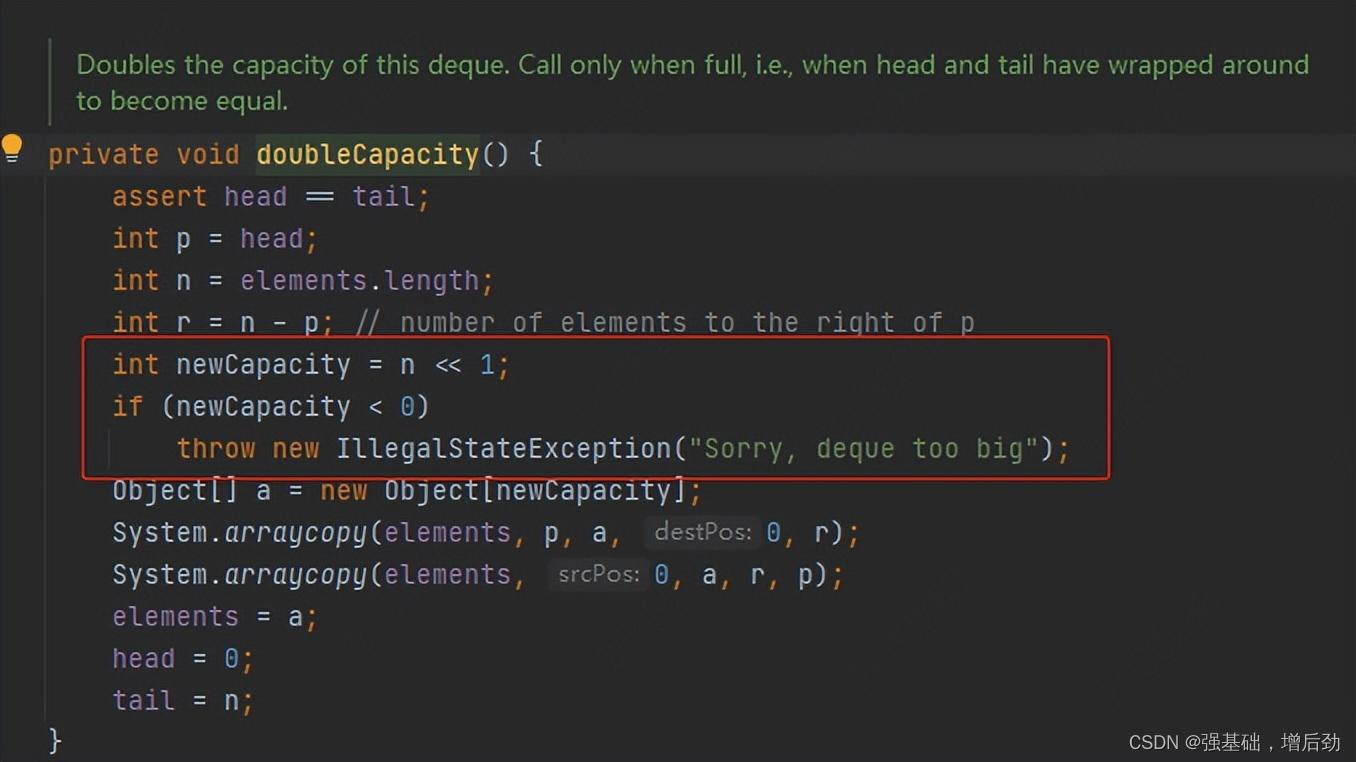Click the 'elements = a;' line
This screenshot has height=762, width=1356.
(215, 616)
